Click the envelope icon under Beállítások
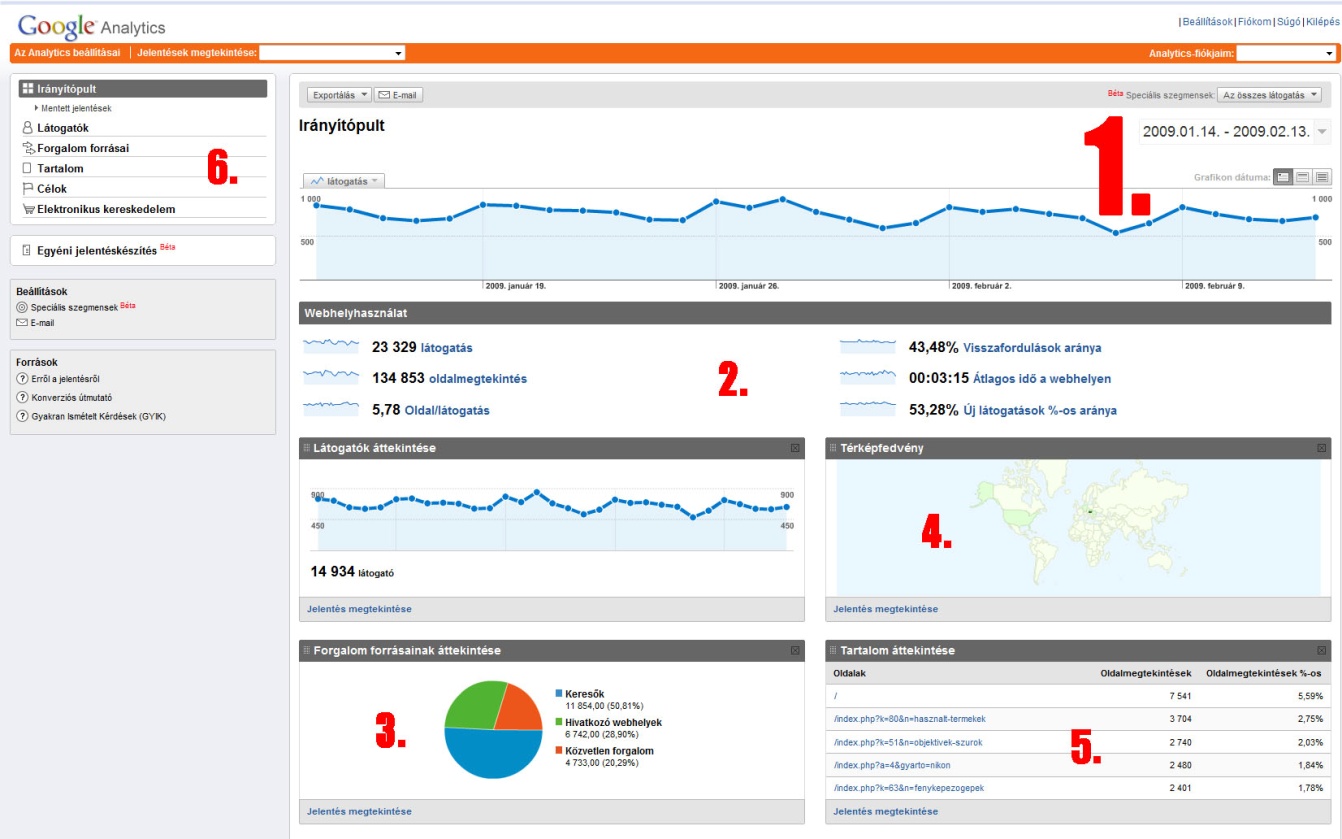Image resolution: width=1342 pixels, height=839 pixels. 22,323
